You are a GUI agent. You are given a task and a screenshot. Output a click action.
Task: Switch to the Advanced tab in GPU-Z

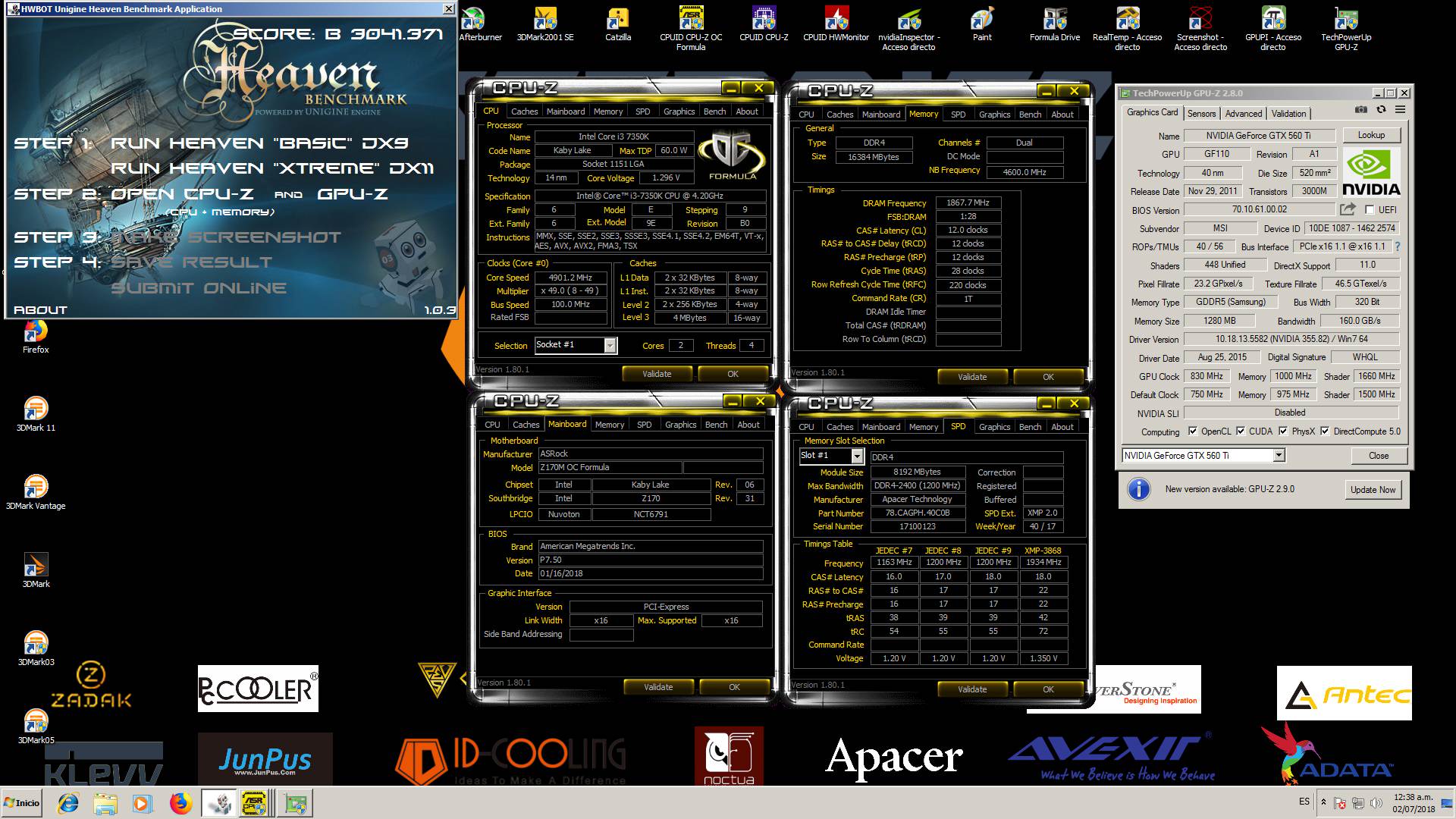click(1244, 114)
